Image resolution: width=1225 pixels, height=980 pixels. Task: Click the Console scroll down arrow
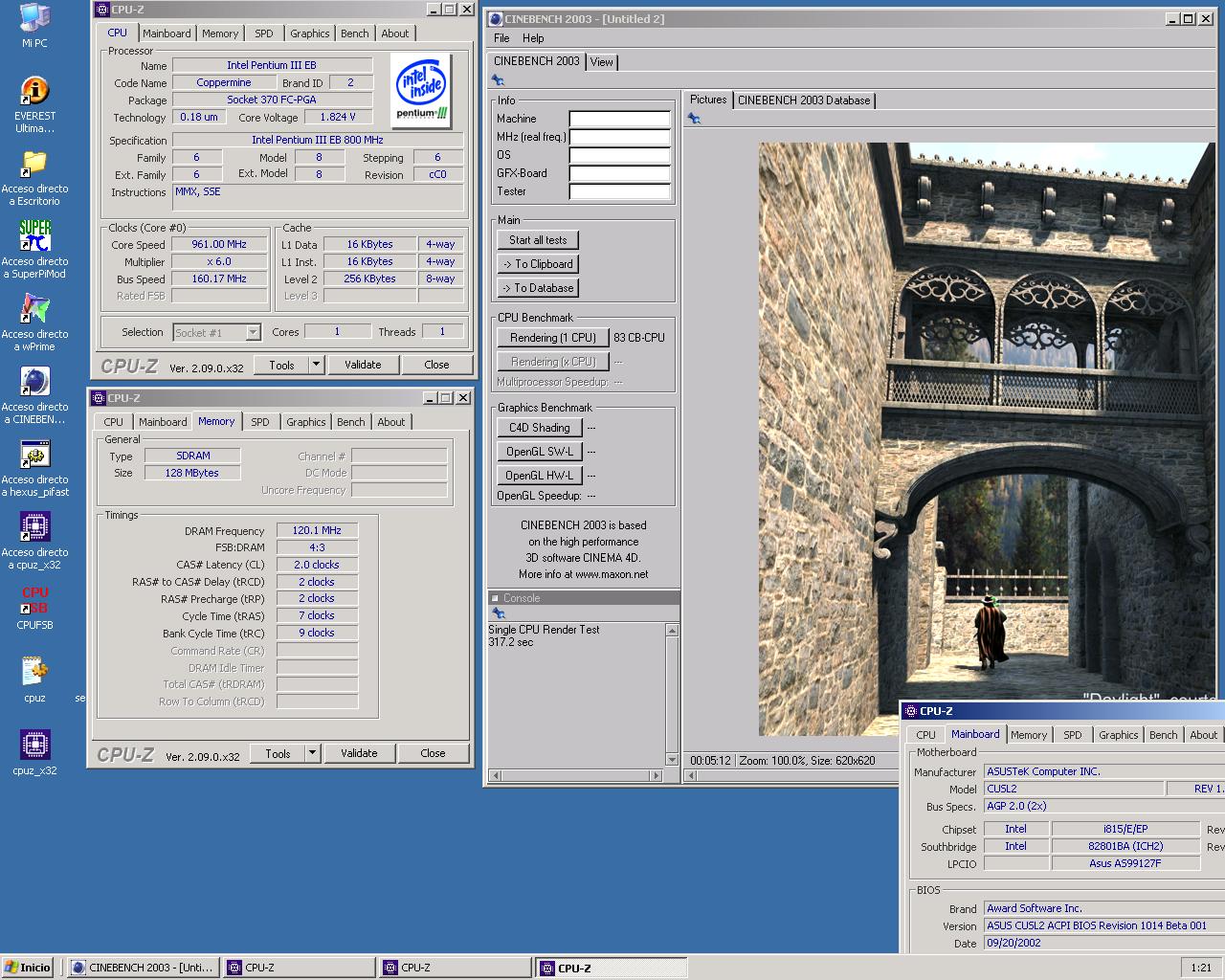672,760
